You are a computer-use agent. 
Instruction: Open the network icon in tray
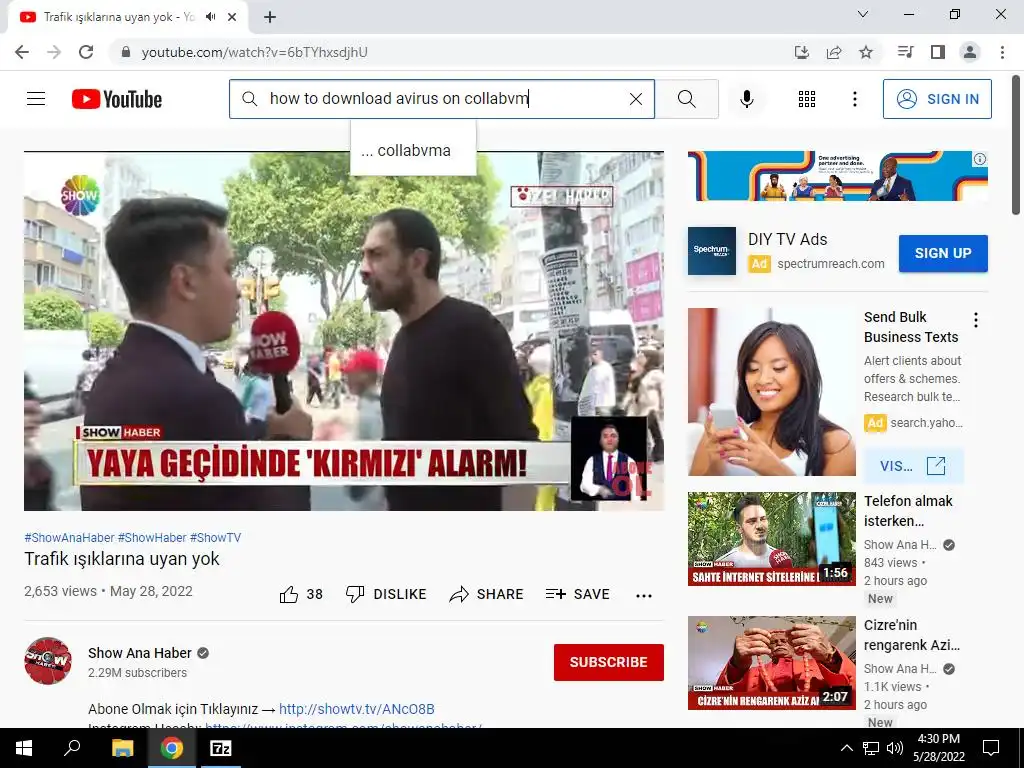click(871, 748)
